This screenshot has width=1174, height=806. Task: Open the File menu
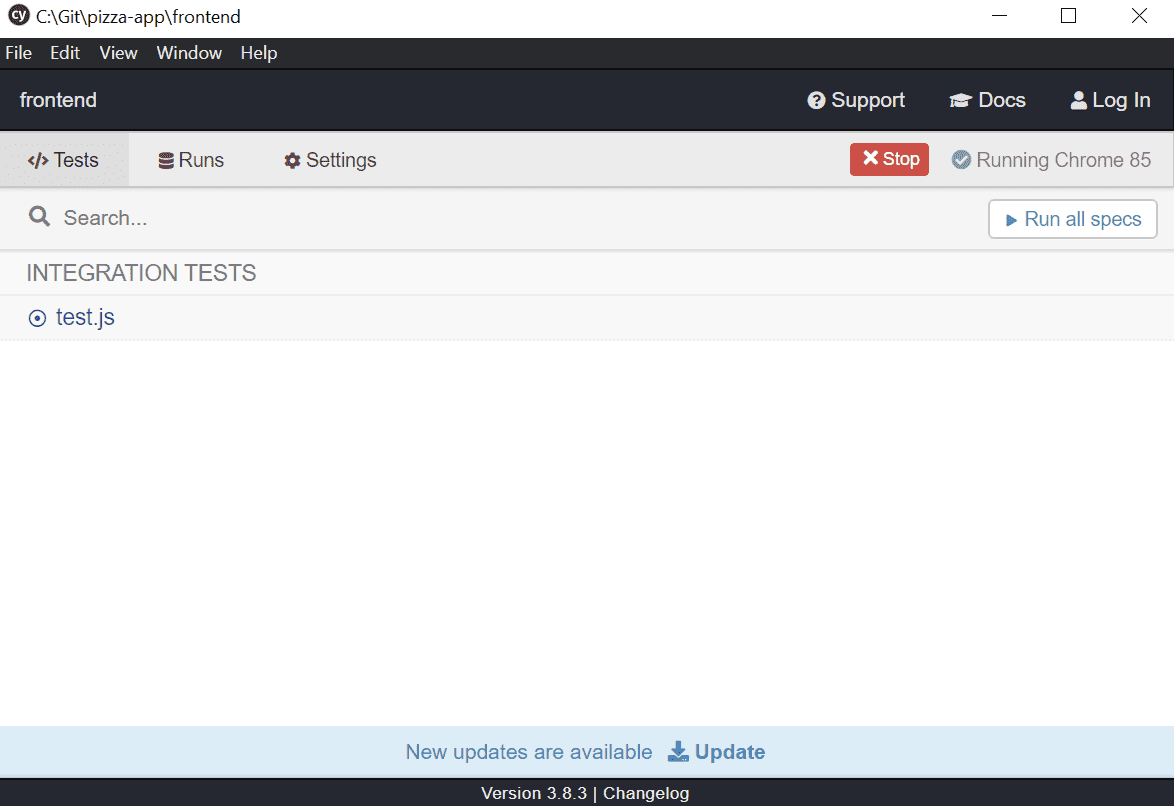pyautogui.click(x=19, y=53)
